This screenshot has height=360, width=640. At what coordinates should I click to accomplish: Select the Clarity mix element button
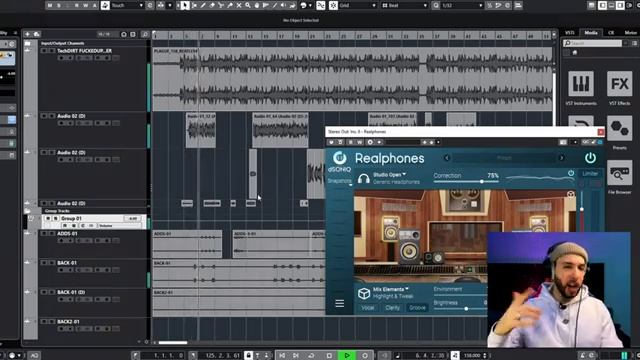[392, 308]
